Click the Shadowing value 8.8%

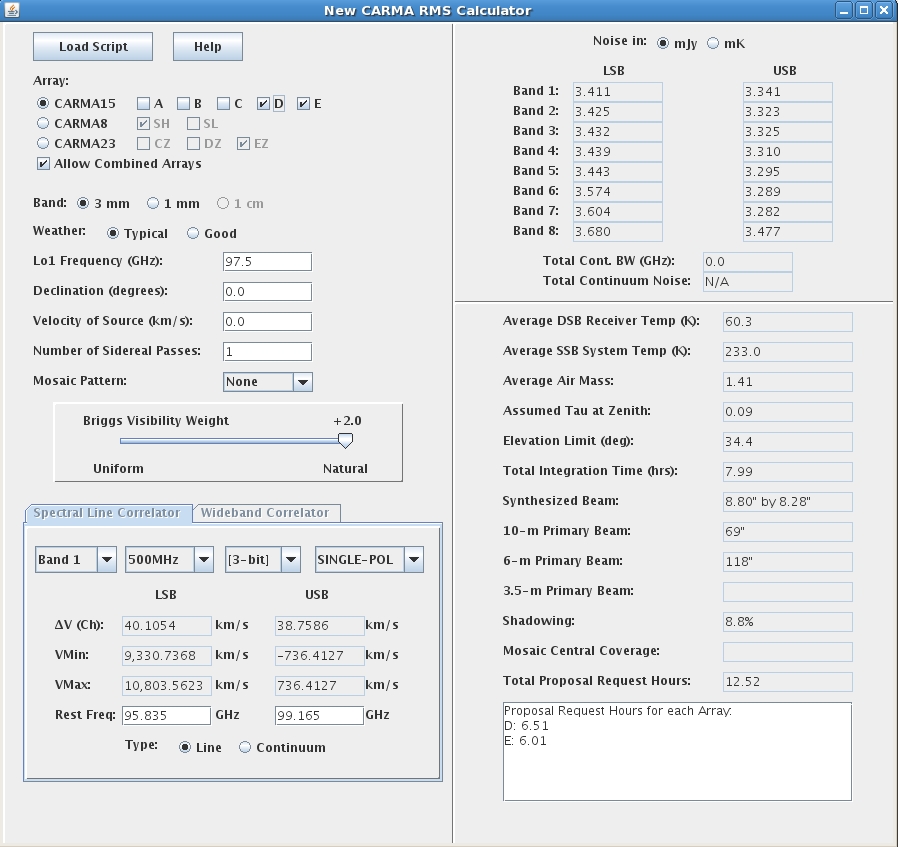[787, 621]
